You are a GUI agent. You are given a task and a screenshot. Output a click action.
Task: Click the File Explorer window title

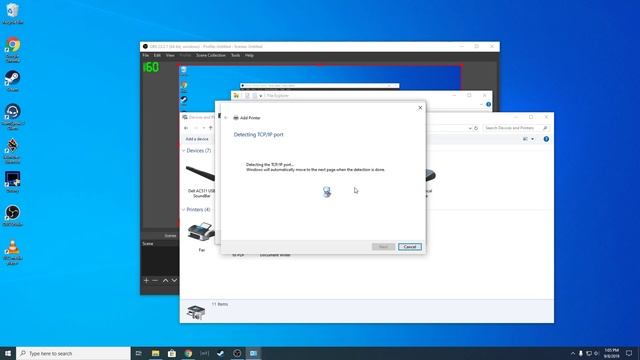278,96
